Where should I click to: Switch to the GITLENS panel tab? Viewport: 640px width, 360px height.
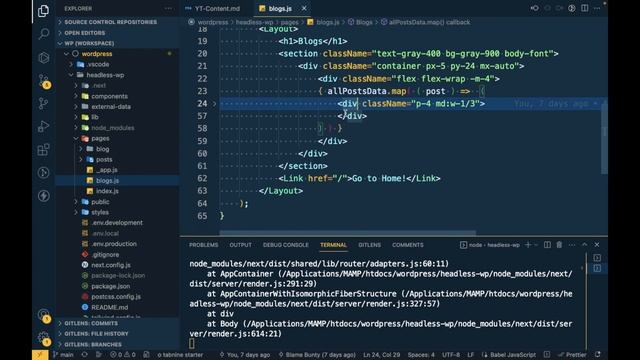click(x=369, y=245)
